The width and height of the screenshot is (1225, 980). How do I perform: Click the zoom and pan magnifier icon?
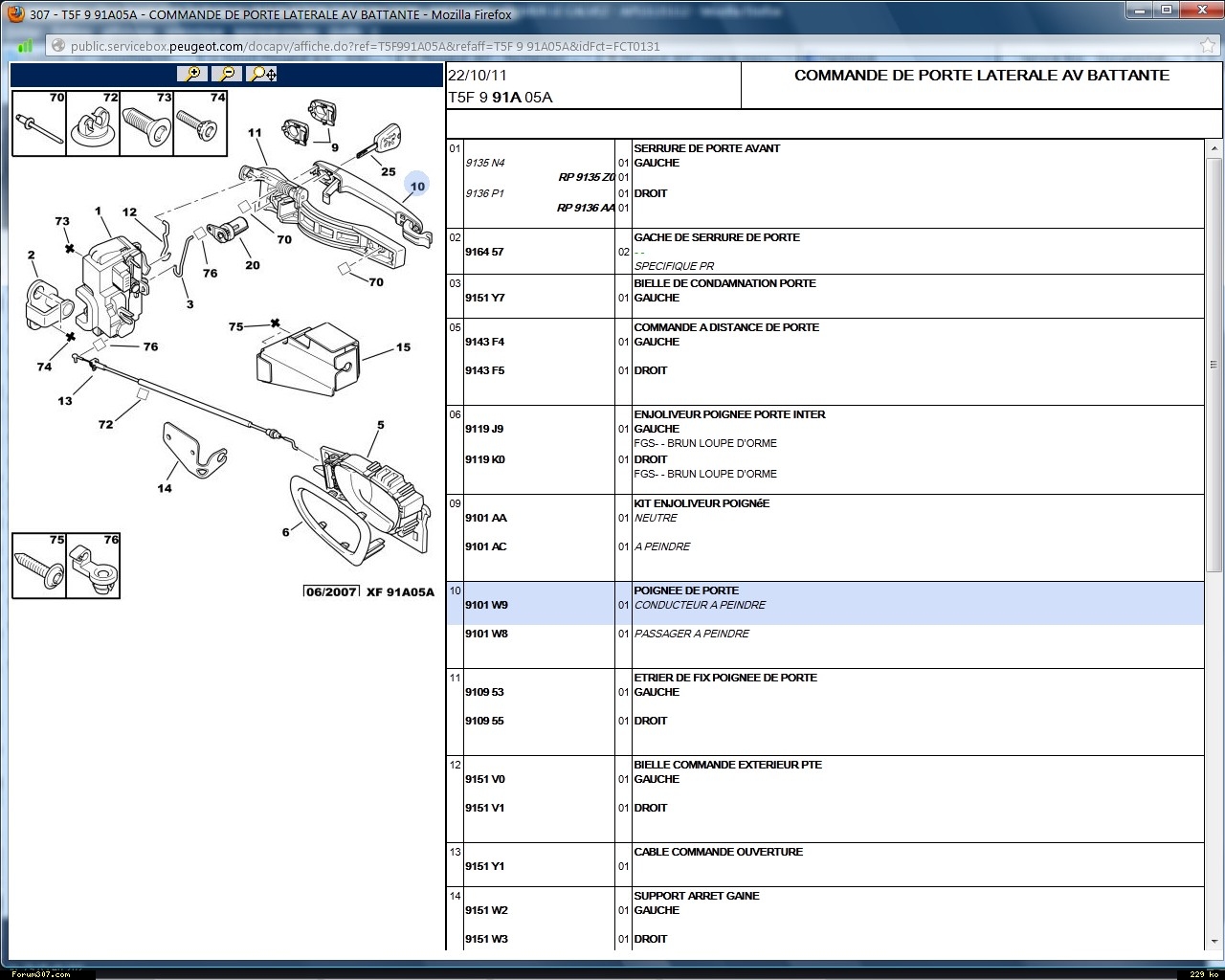(x=262, y=74)
